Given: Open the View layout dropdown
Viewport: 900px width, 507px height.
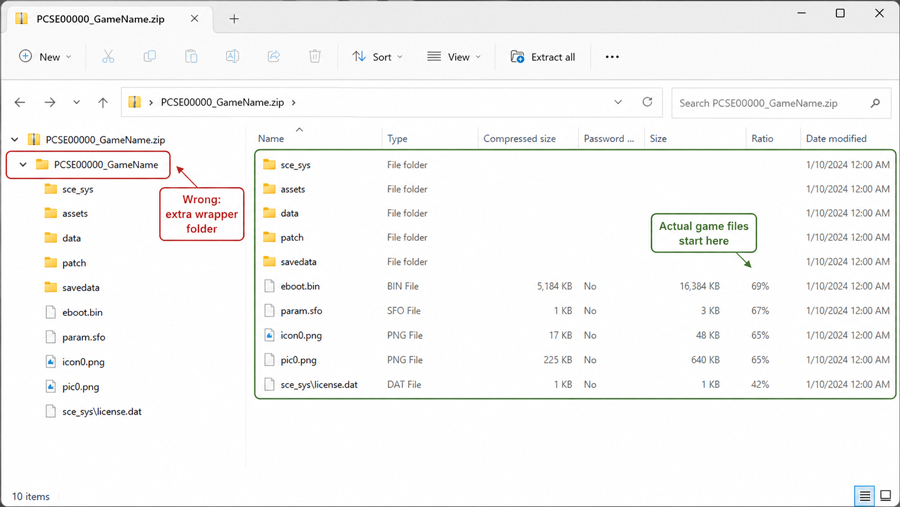Looking at the screenshot, I should pos(453,56).
